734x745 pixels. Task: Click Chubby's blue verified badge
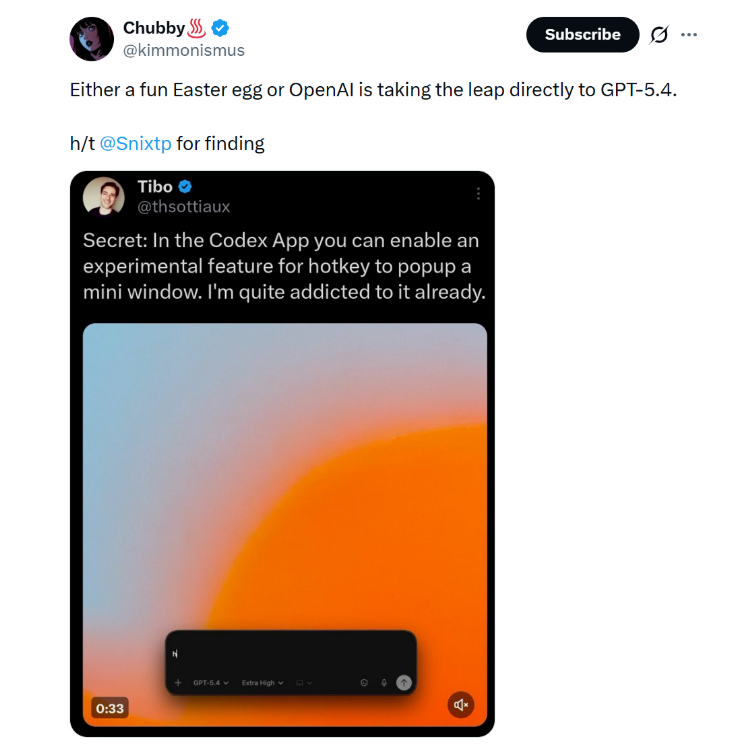point(220,28)
